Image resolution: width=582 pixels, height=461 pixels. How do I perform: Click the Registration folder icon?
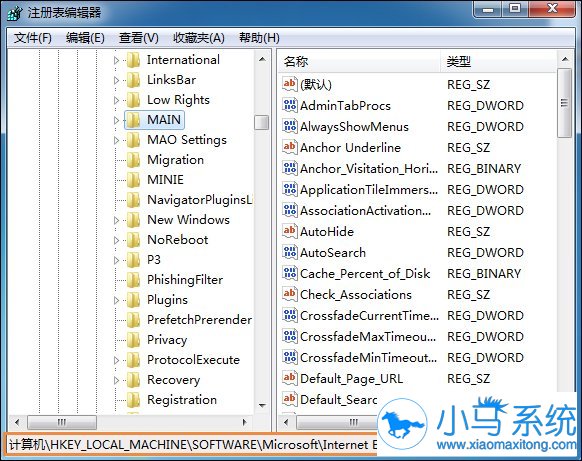coord(133,400)
